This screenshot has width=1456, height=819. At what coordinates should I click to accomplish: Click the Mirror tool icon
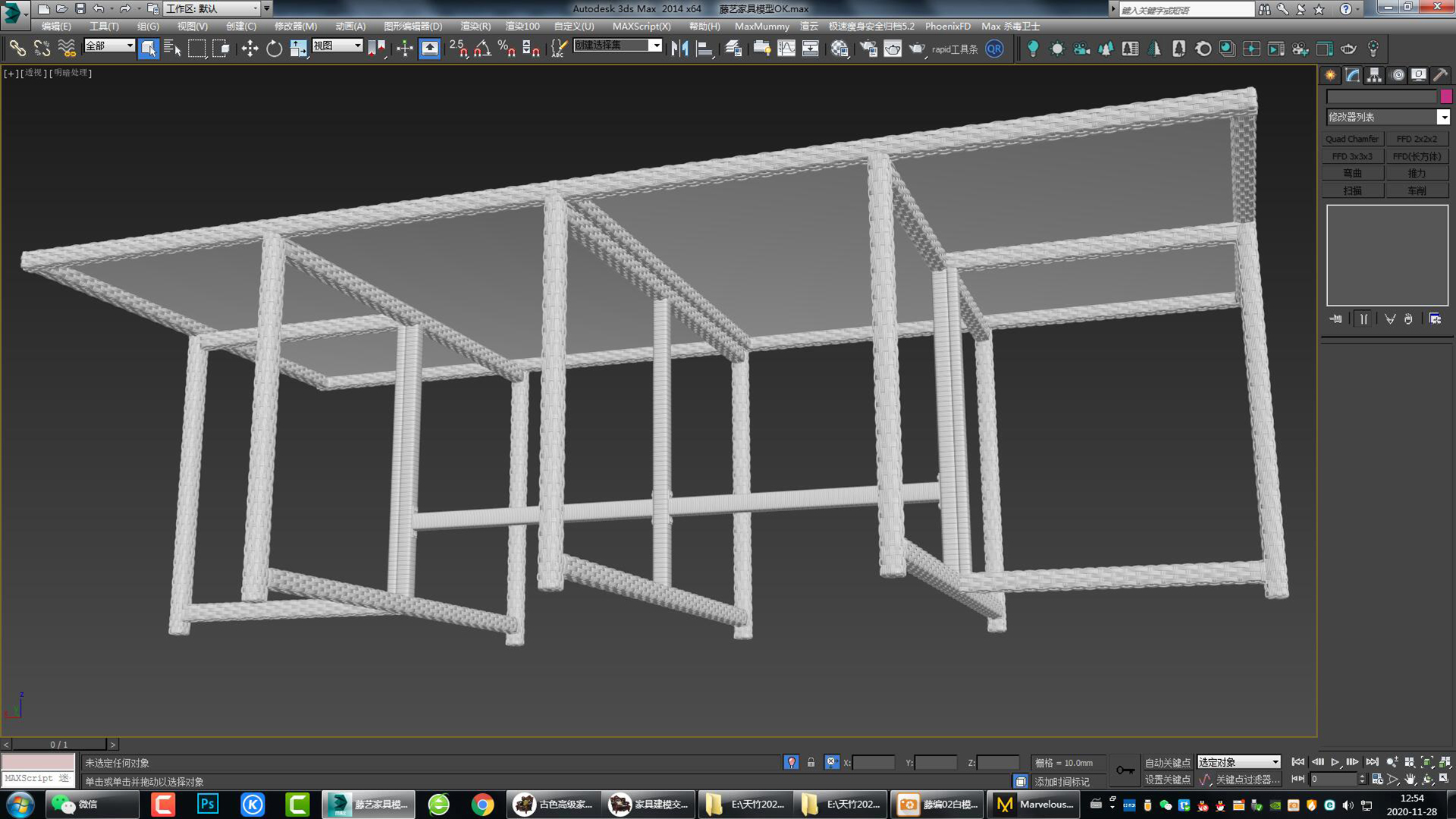[680, 49]
